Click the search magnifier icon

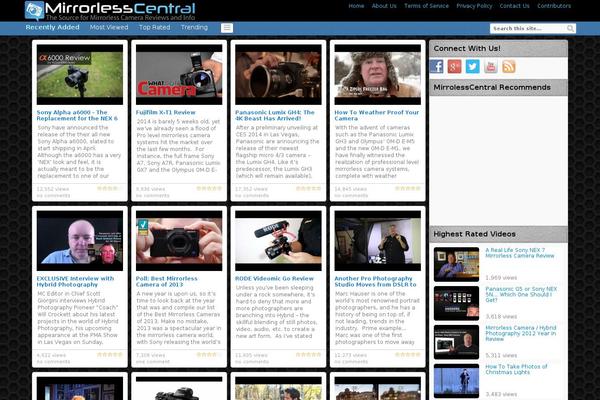[x=570, y=28]
